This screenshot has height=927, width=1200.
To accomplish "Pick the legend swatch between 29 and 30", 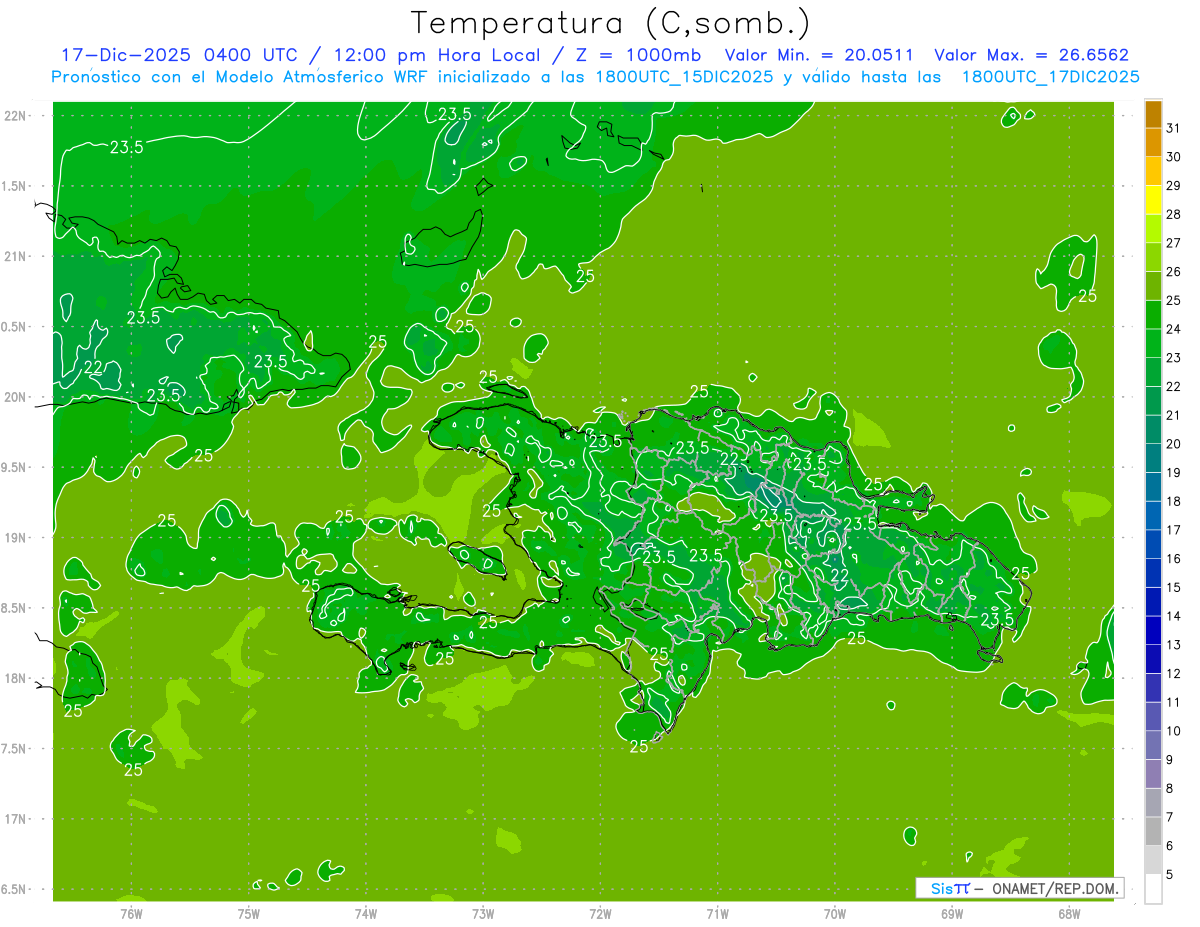I will point(1153,171).
